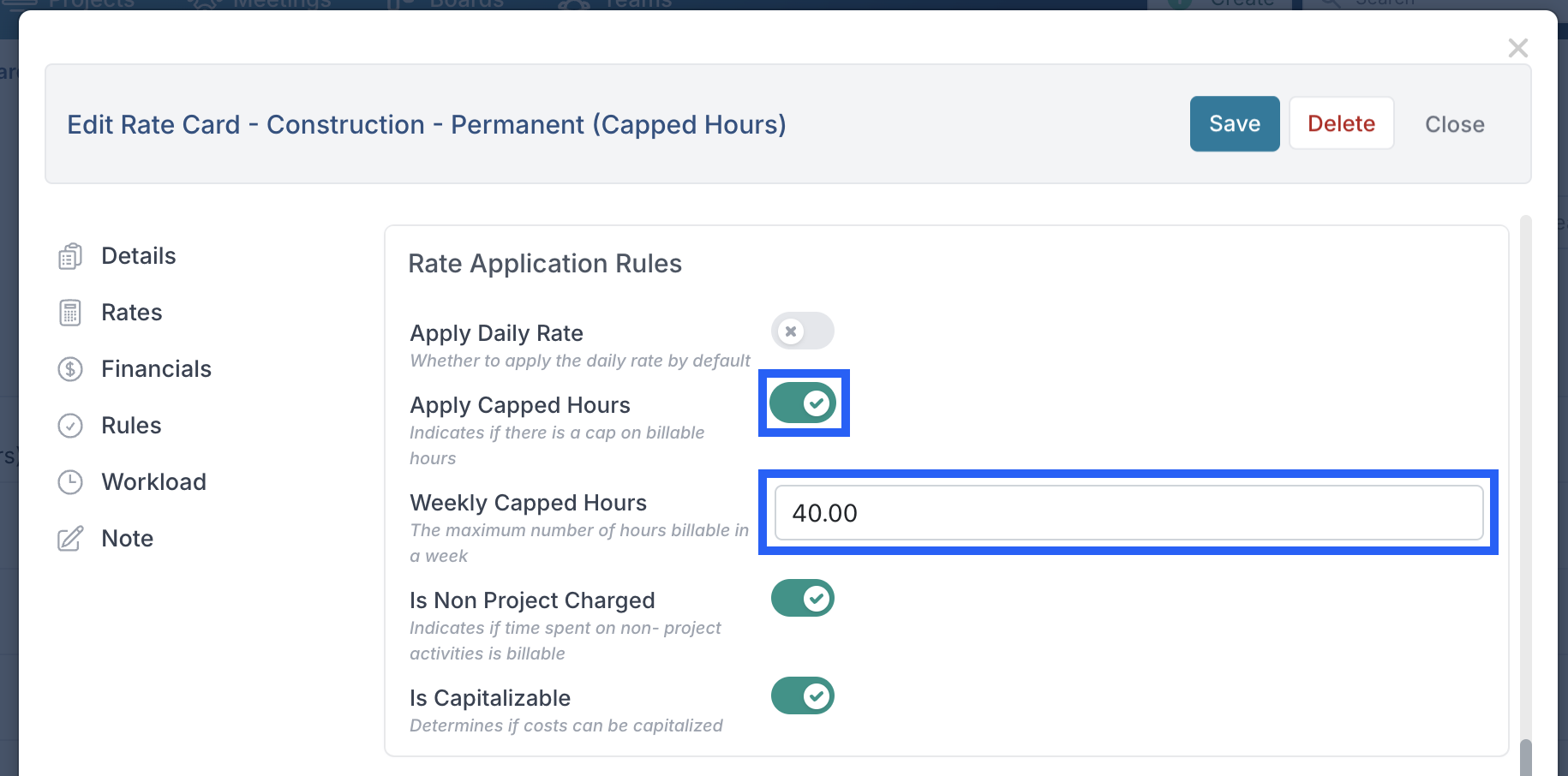Click the Financials dollar icon
Screen dimensions: 1568x776
pyautogui.click(x=70, y=369)
